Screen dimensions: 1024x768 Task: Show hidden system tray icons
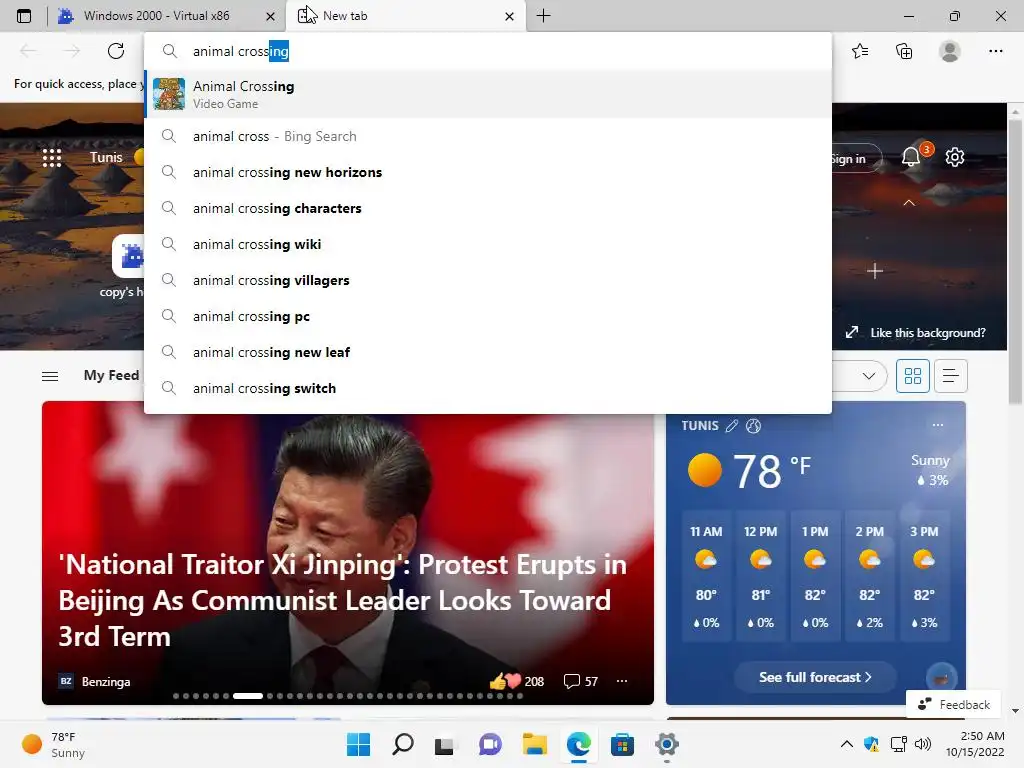pyautogui.click(x=846, y=744)
